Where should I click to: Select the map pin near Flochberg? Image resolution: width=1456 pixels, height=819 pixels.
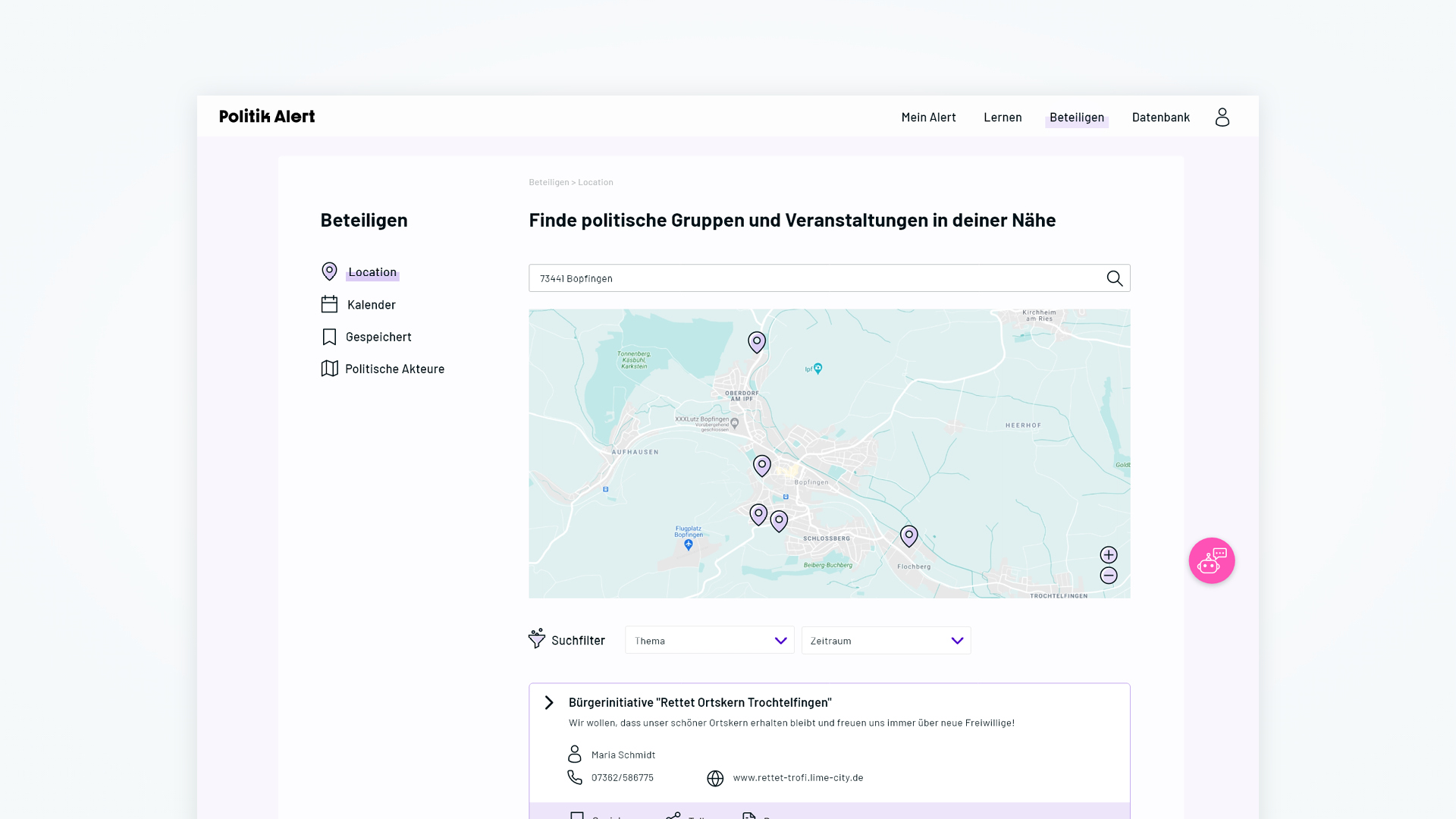(908, 535)
